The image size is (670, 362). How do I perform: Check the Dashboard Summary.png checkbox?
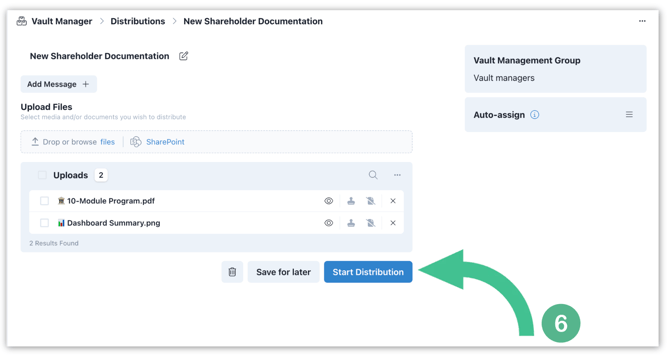44,223
